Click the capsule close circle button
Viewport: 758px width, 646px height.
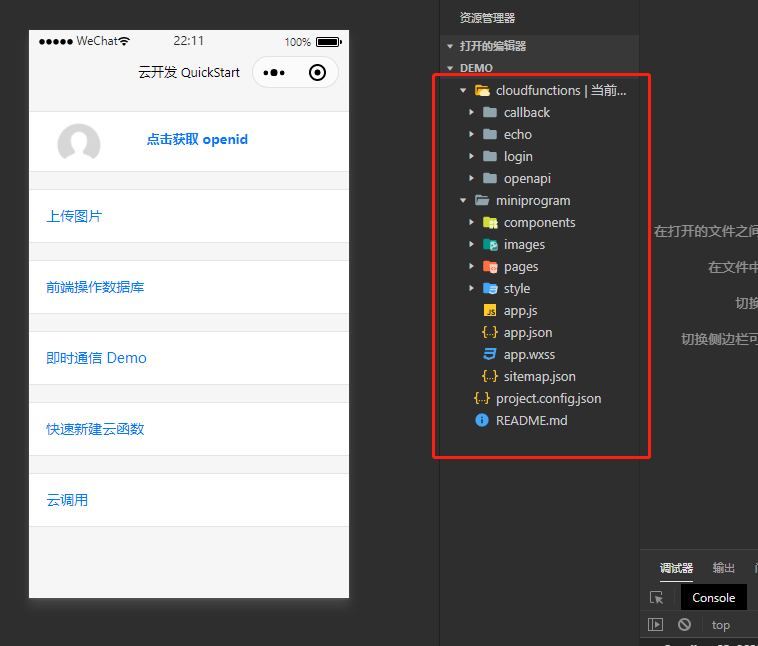point(317,73)
